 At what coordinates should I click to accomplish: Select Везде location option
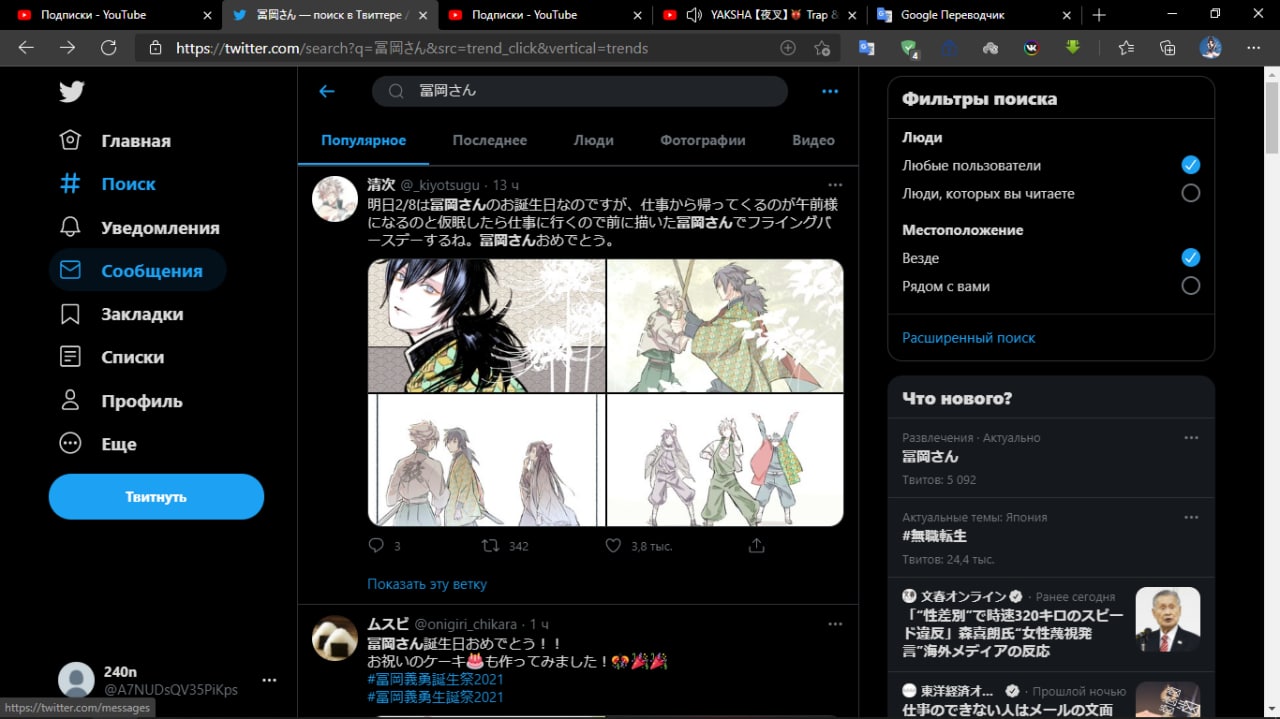tap(1190, 257)
